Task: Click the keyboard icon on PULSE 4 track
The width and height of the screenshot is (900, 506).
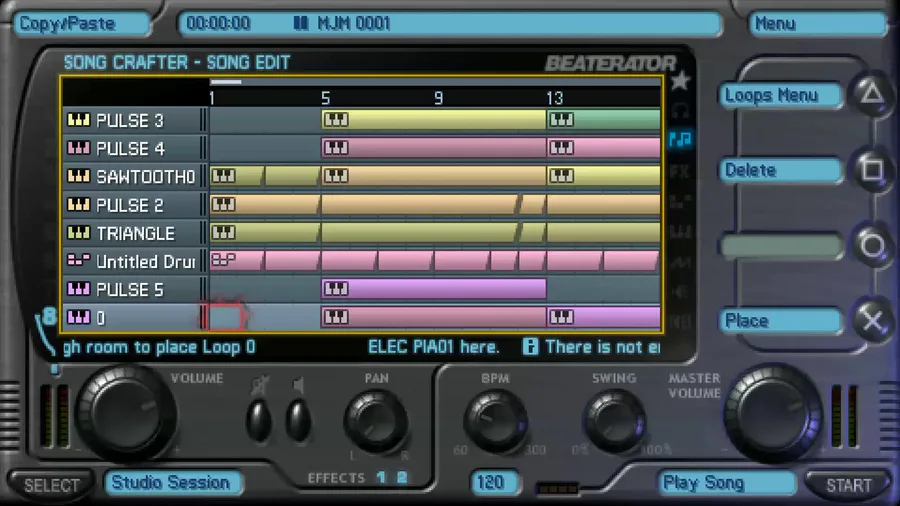Action: point(79,148)
